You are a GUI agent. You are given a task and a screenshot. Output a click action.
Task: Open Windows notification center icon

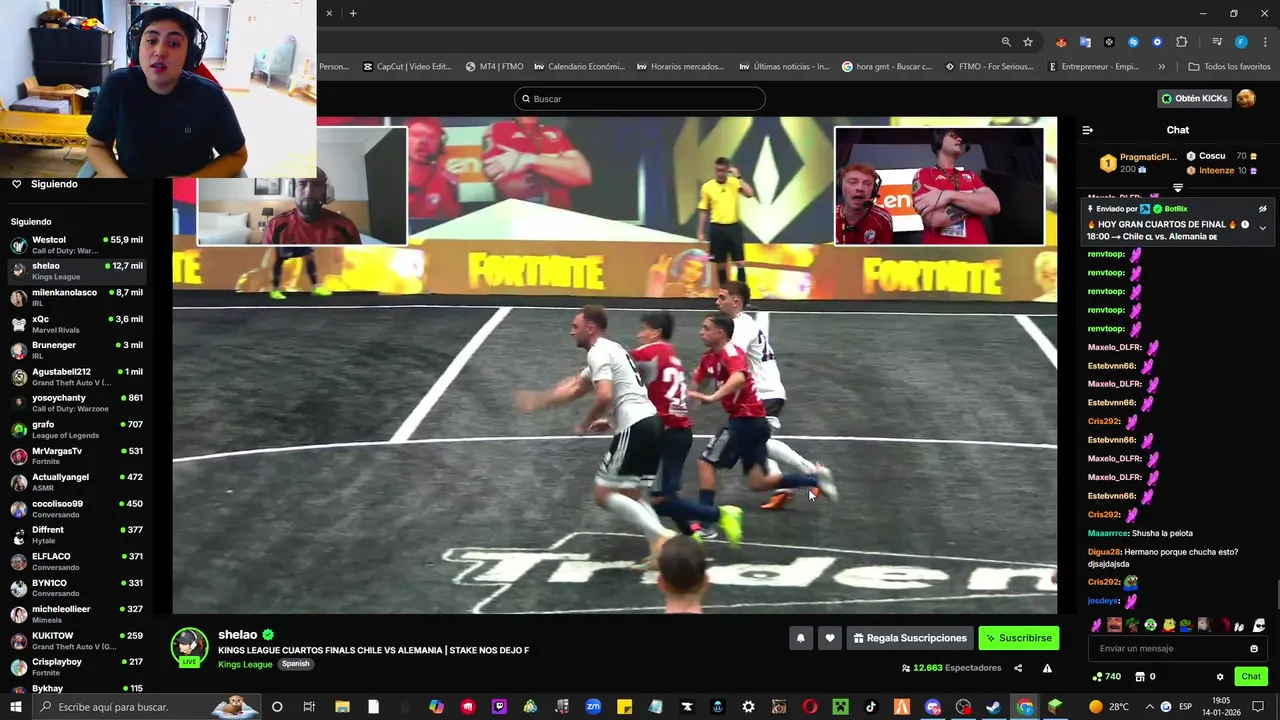1258,707
